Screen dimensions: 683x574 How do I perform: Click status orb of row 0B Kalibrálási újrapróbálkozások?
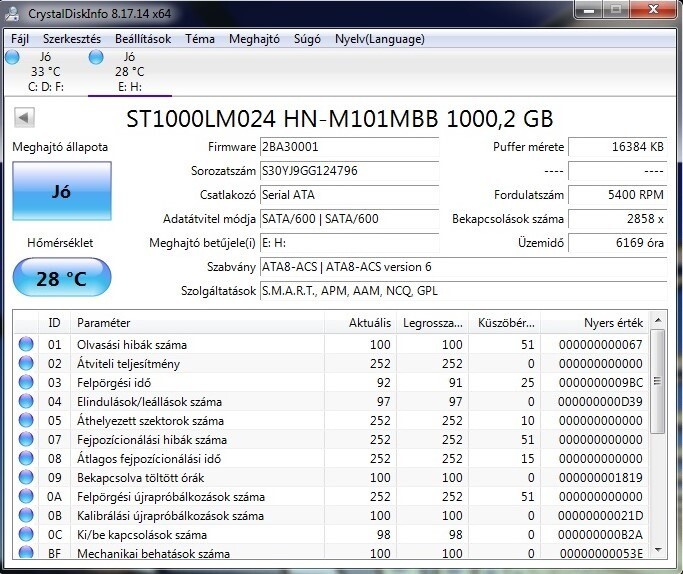click(x=26, y=515)
